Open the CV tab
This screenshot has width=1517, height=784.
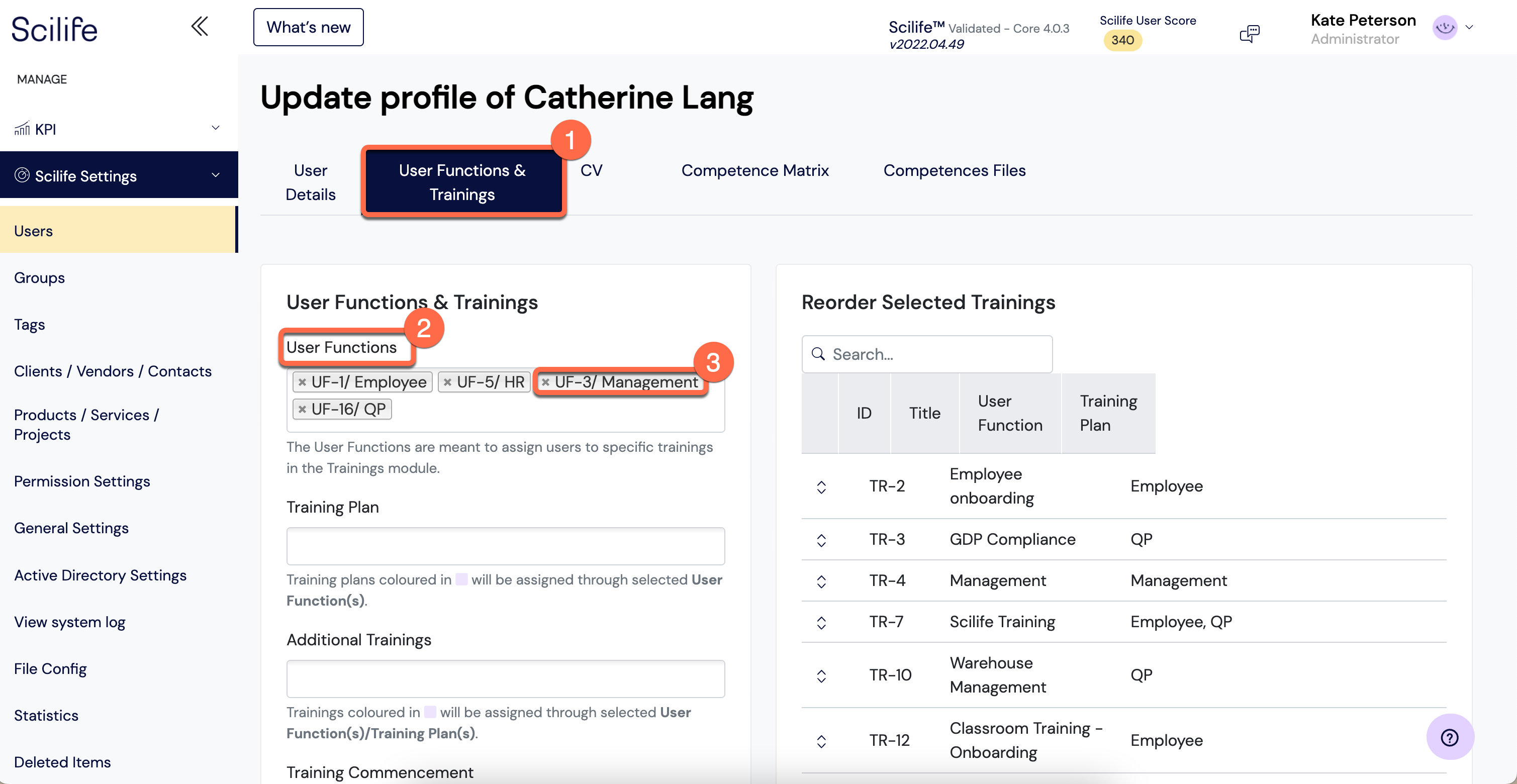[591, 170]
